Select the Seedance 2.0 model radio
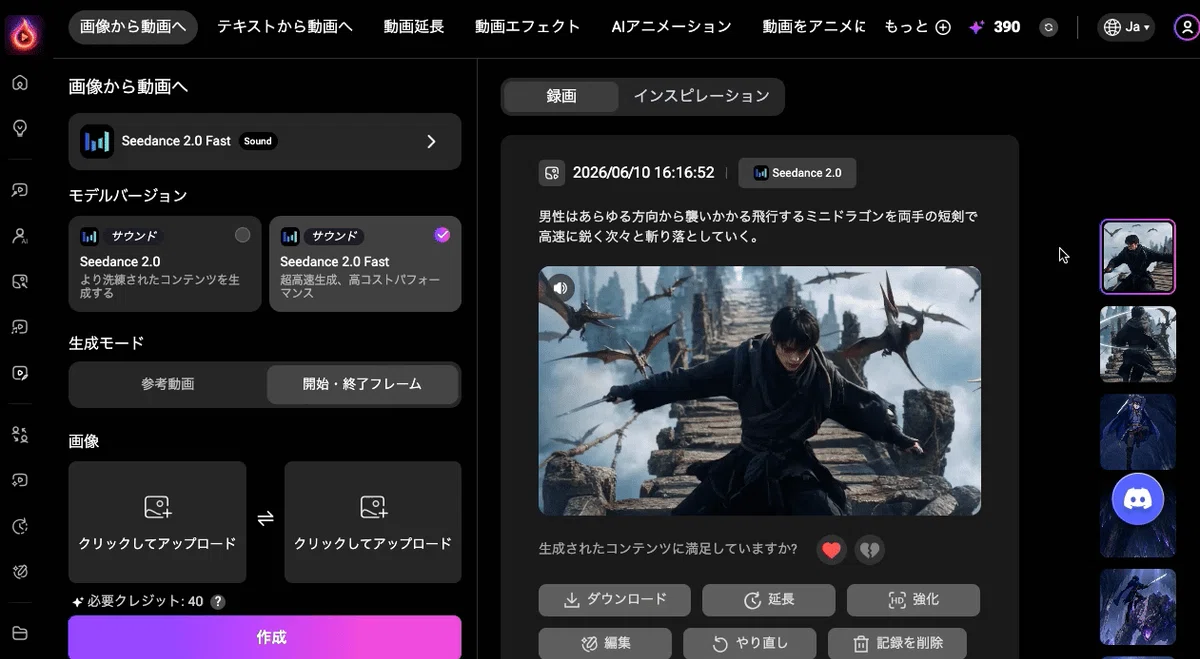1200x659 pixels. tap(242, 236)
